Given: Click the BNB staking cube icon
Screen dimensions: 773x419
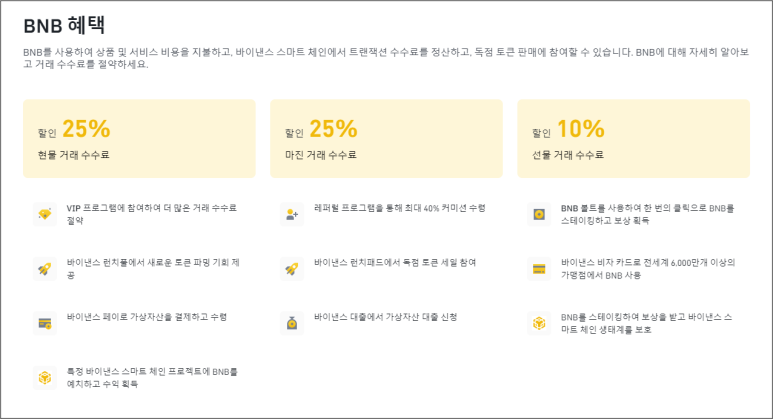Looking at the screenshot, I should point(539,322).
